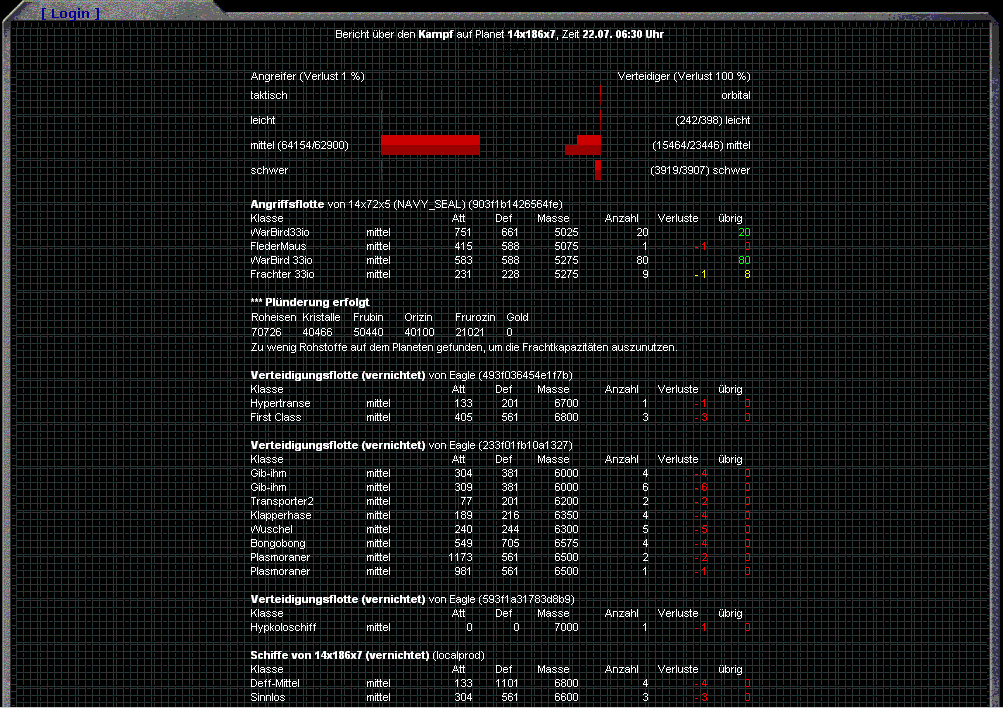Click the Hypkoloschiff ship name
The width and height of the screenshot is (1003, 709).
point(284,628)
